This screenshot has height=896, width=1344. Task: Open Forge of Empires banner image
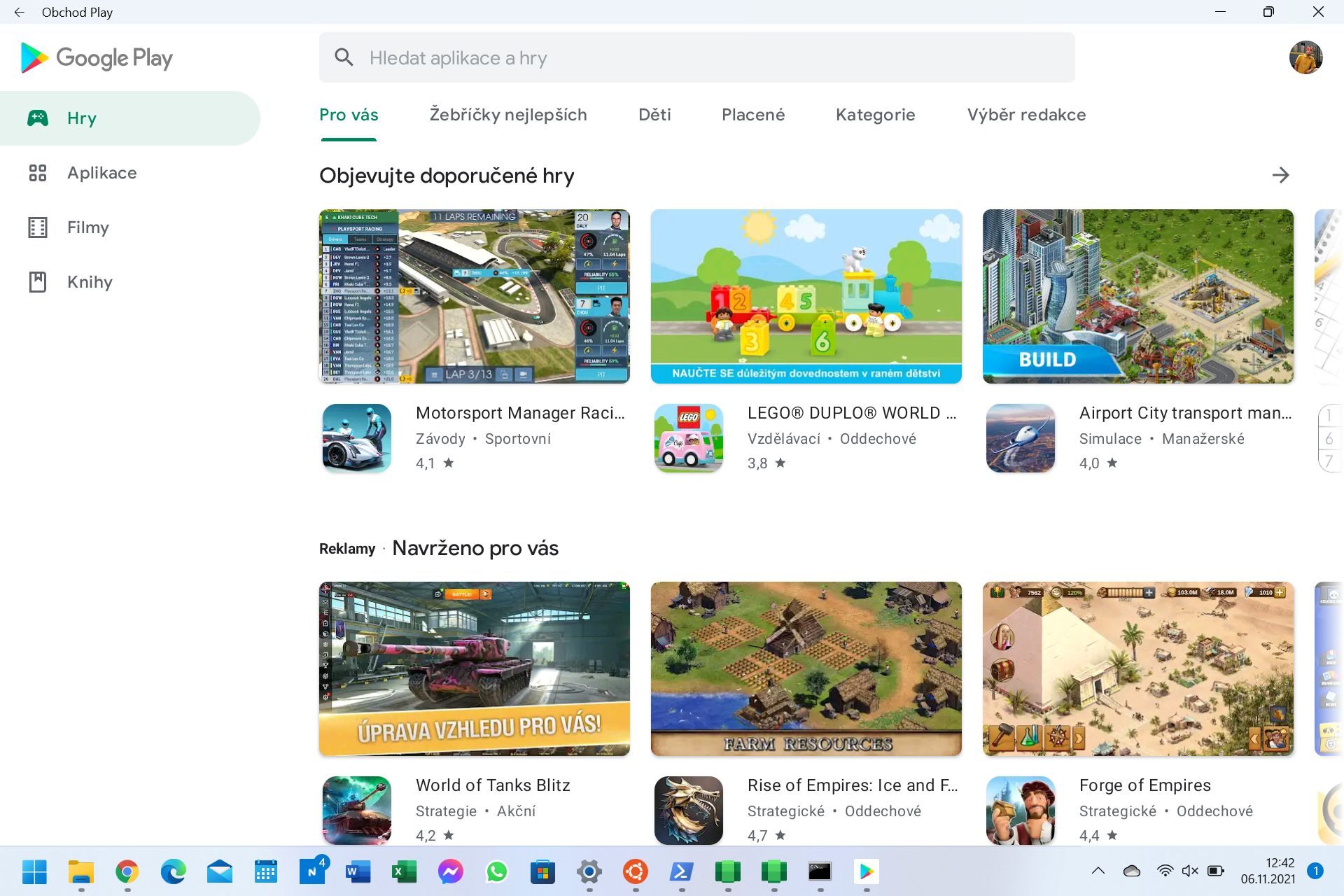tap(1138, 668)
